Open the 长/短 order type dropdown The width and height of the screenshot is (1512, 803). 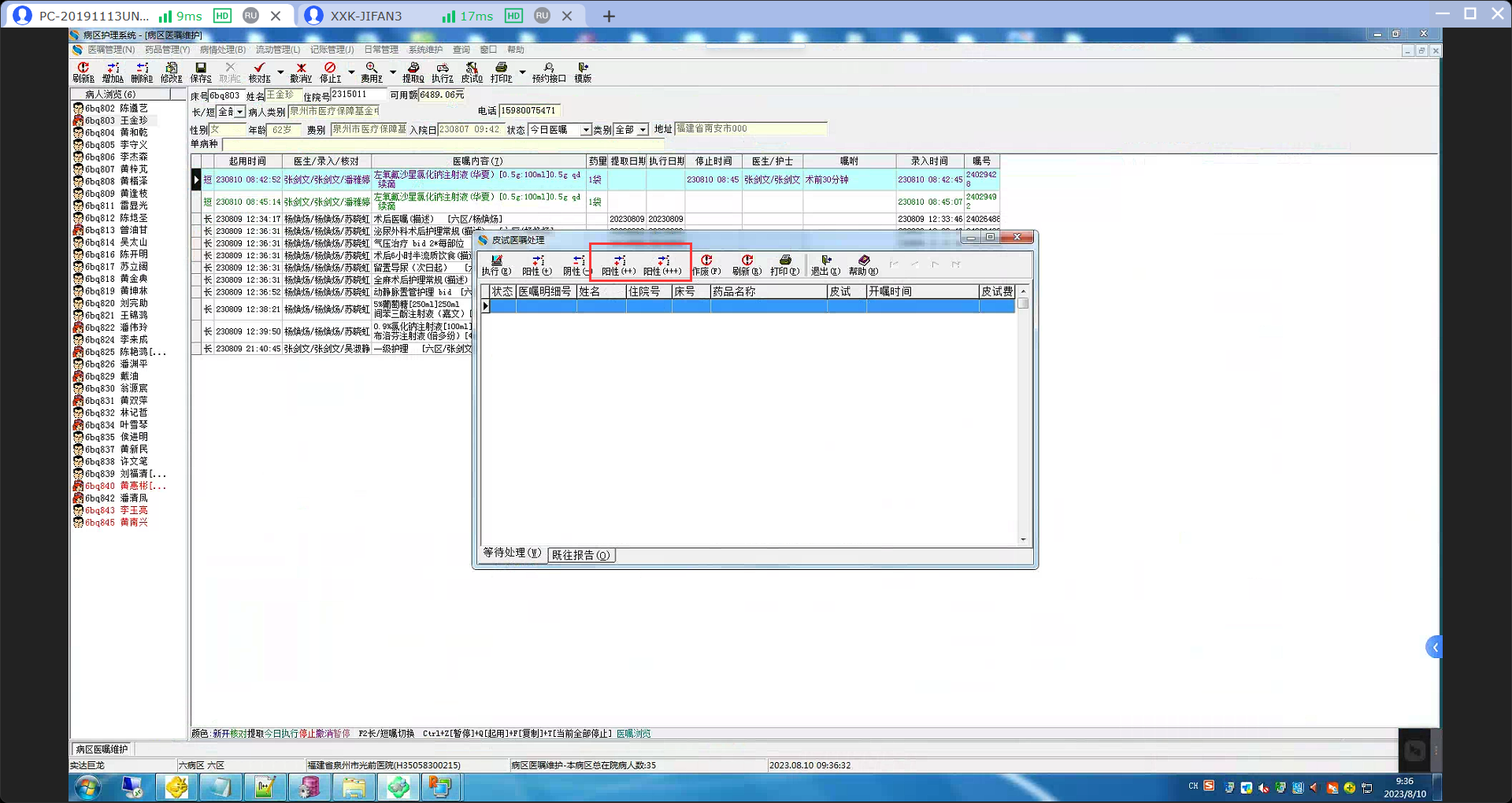240,112
